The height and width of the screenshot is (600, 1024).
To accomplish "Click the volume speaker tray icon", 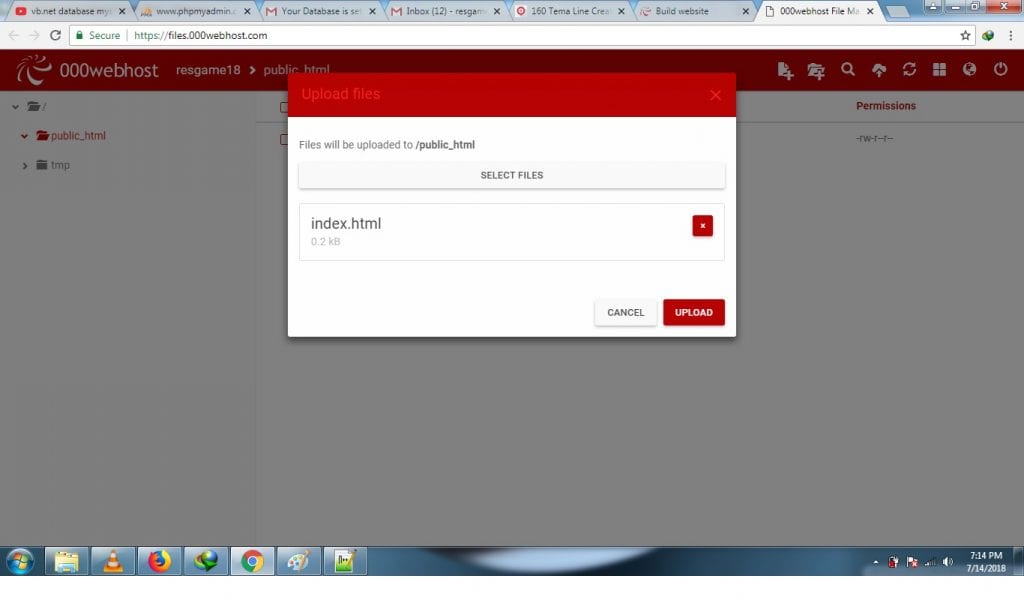I will 948,562.
